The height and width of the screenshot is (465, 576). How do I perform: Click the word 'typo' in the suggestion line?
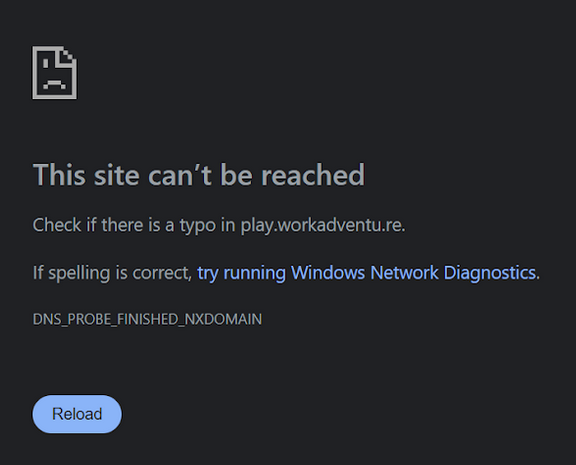pyautogui.click(x=198, y=226)
